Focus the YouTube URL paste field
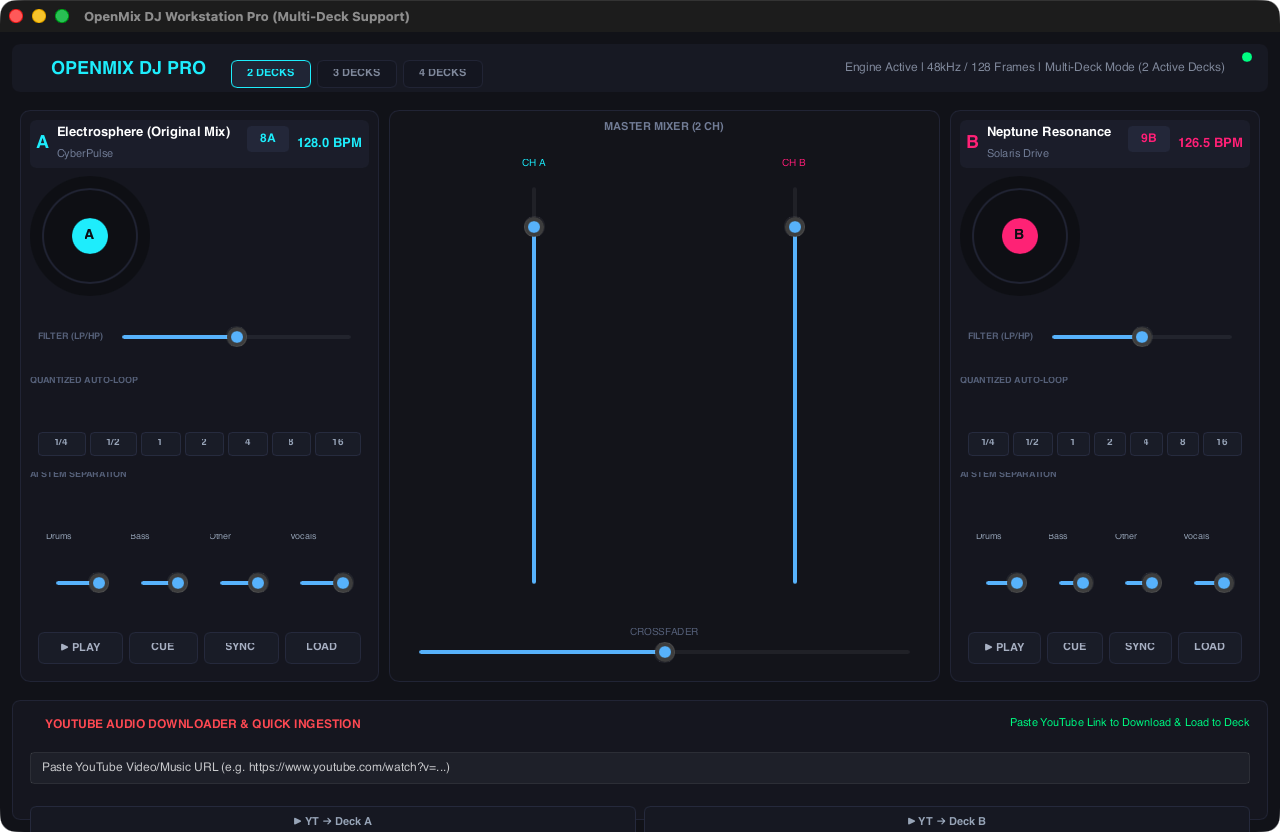Screen dimensions: 1280x832 (x=640, y=768)
